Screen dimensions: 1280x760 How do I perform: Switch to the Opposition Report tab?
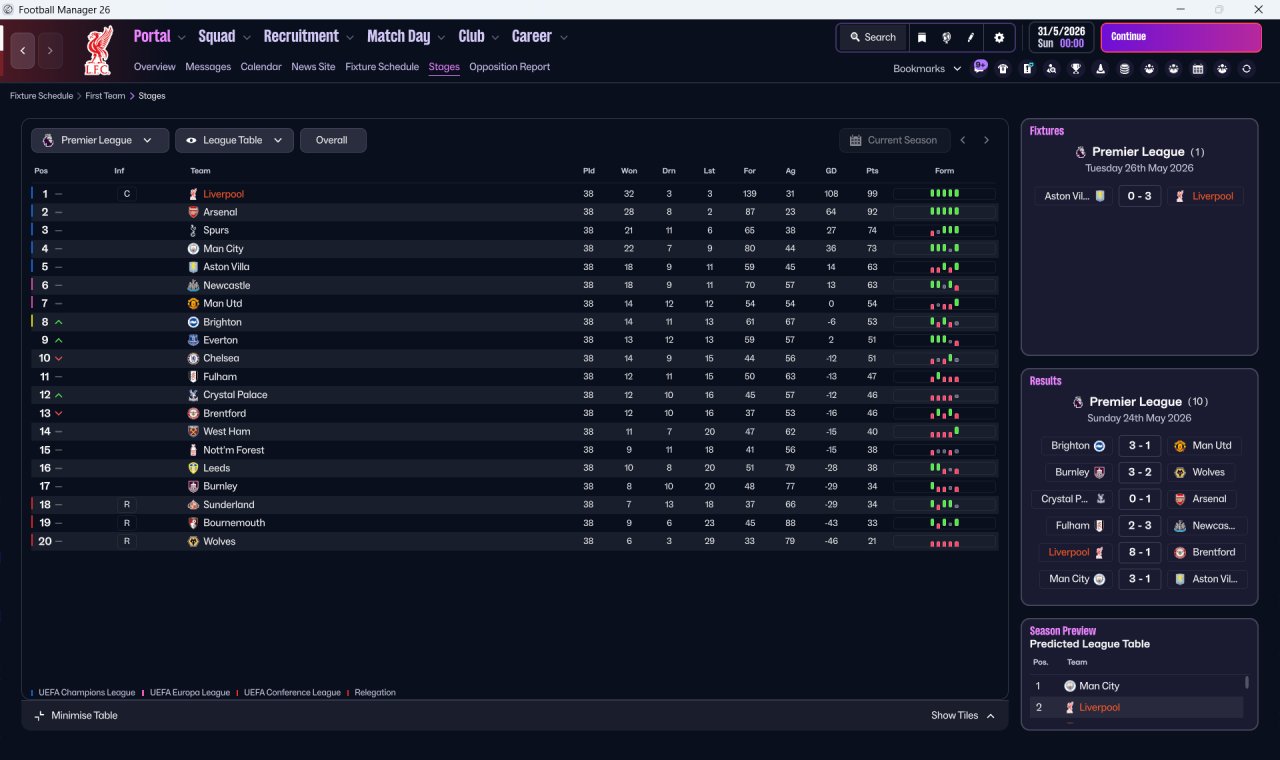509,67
